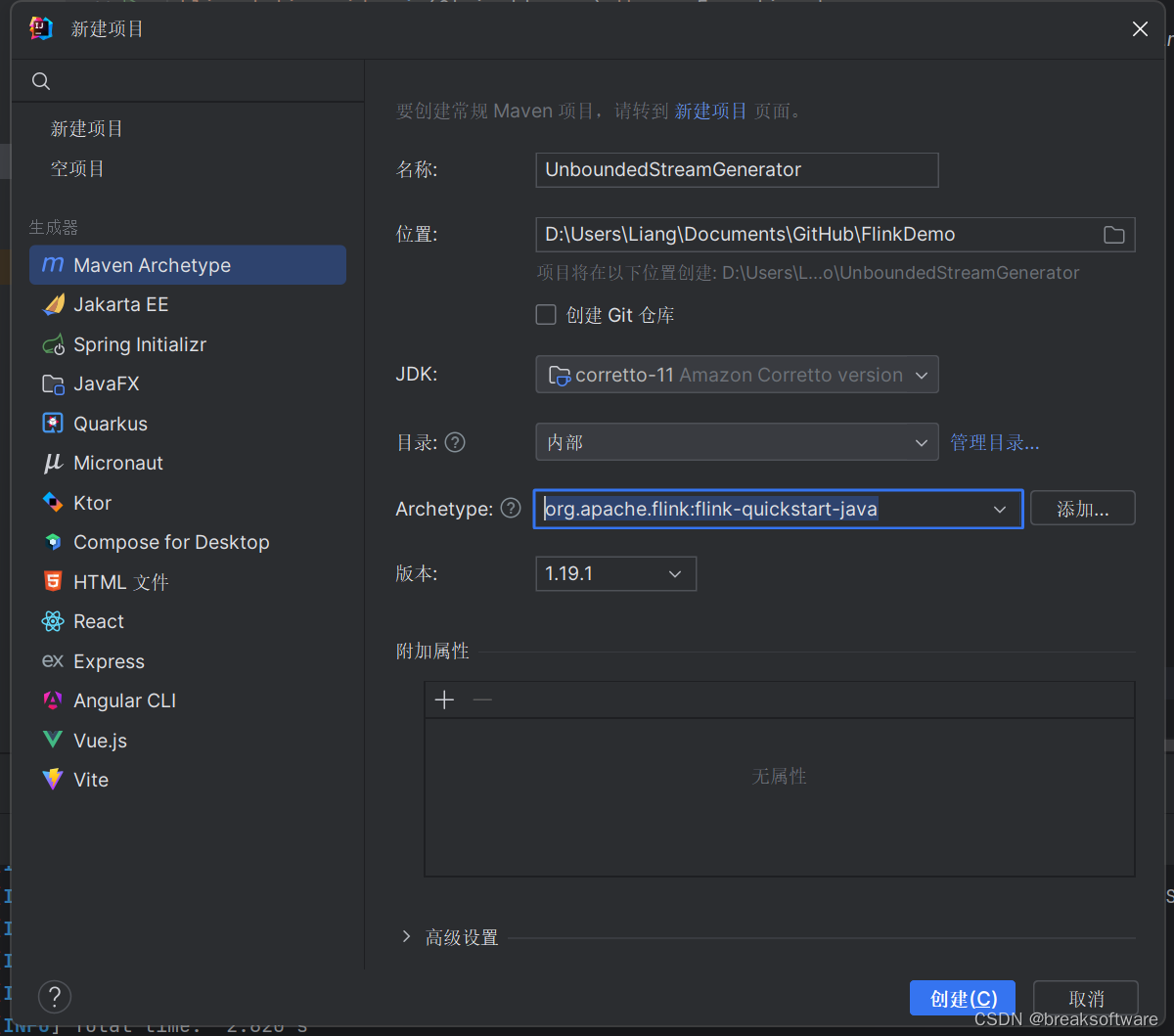Click the project path preview text
This screenshot has width=1174, height=1036.
808,273
